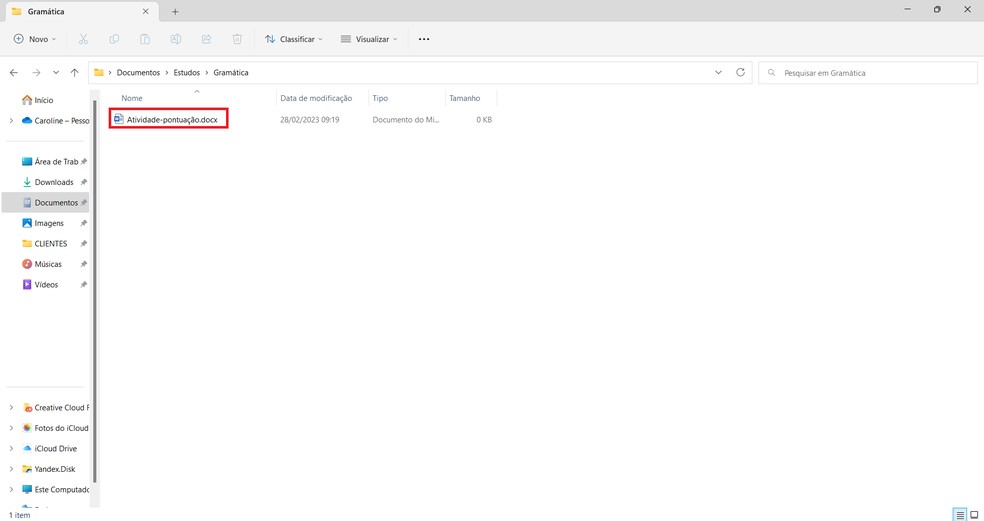The width and height of the screenshot is (984, 521).
Task: Go up one folder level
Action: tap(75, 73)
